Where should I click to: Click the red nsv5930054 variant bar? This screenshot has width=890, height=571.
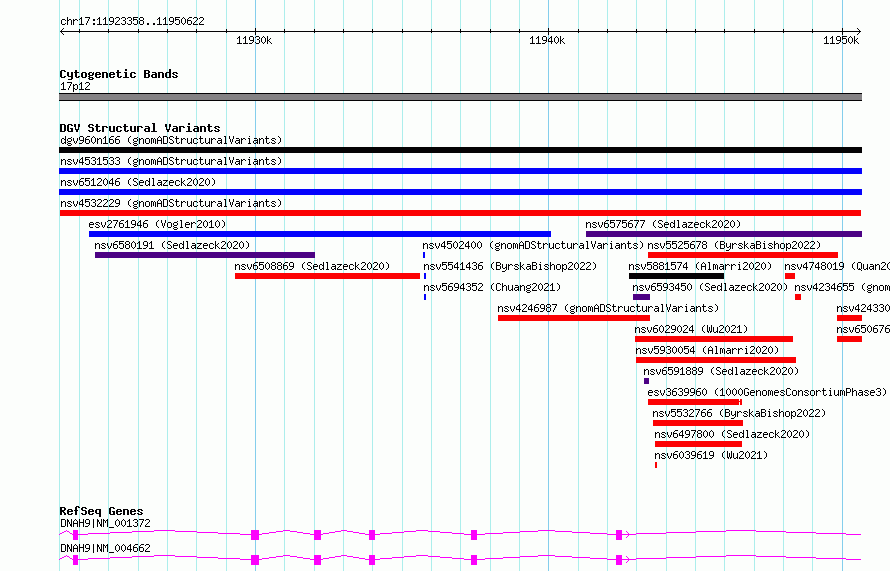point(716,360)
